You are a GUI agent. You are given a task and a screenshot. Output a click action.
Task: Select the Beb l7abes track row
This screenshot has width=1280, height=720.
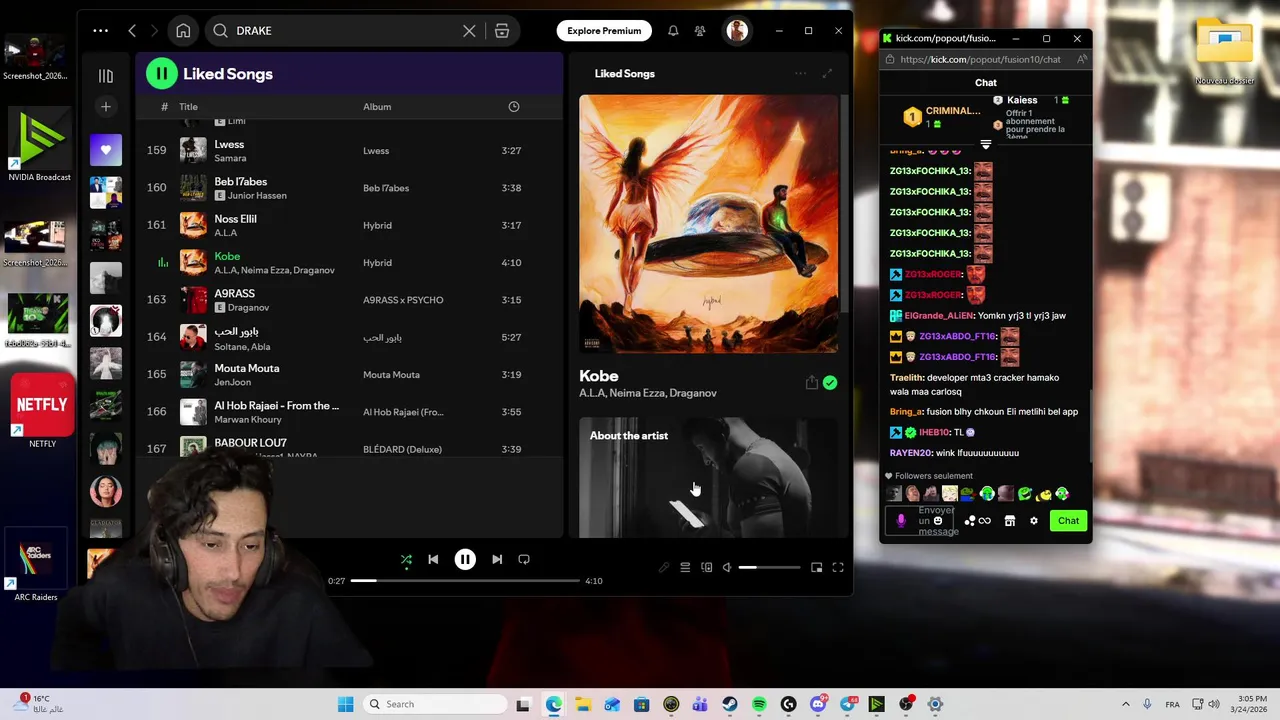(x=349, y=188)
